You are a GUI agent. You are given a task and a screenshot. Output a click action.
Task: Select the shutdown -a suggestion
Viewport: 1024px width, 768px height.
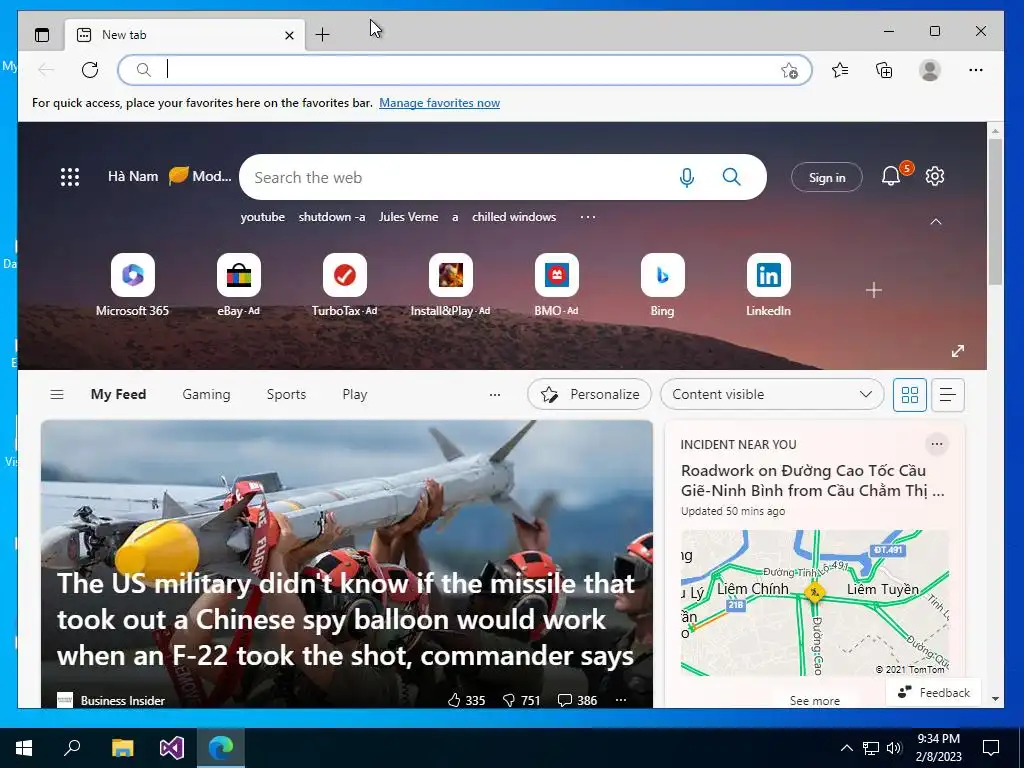pyautogui.click(x=332, y=217)
